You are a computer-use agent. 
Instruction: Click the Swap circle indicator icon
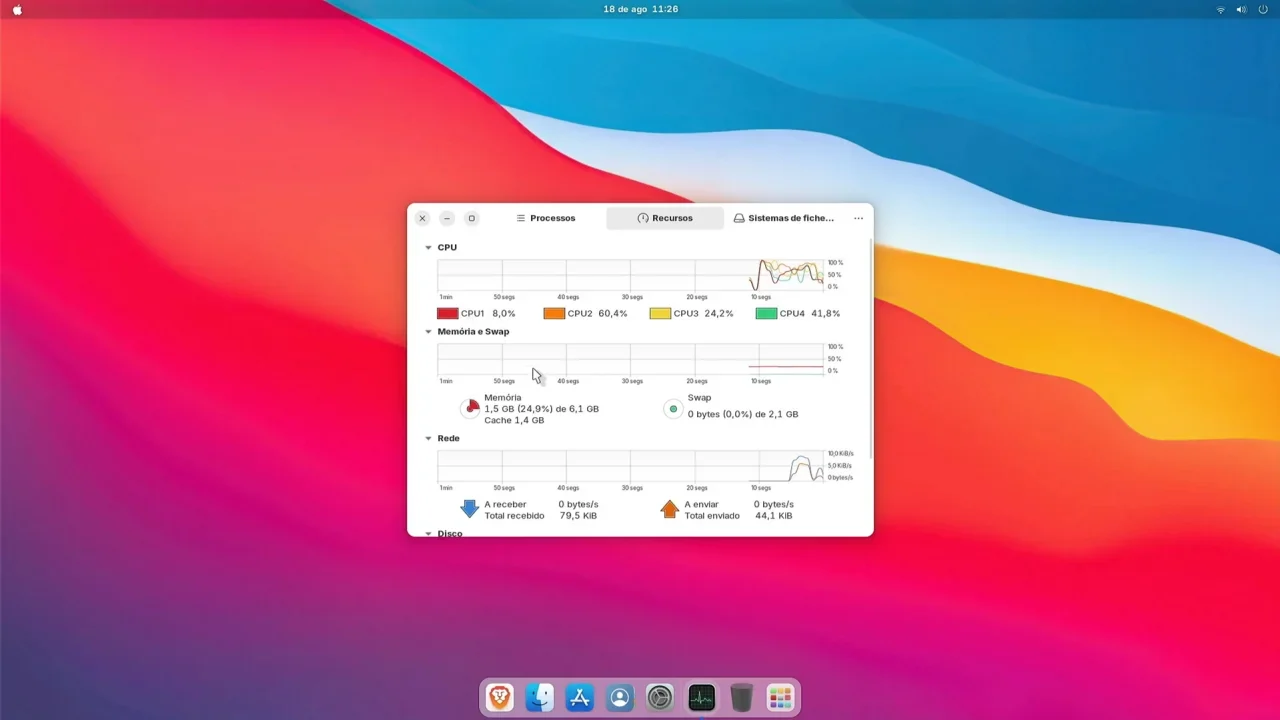[673, 408]
